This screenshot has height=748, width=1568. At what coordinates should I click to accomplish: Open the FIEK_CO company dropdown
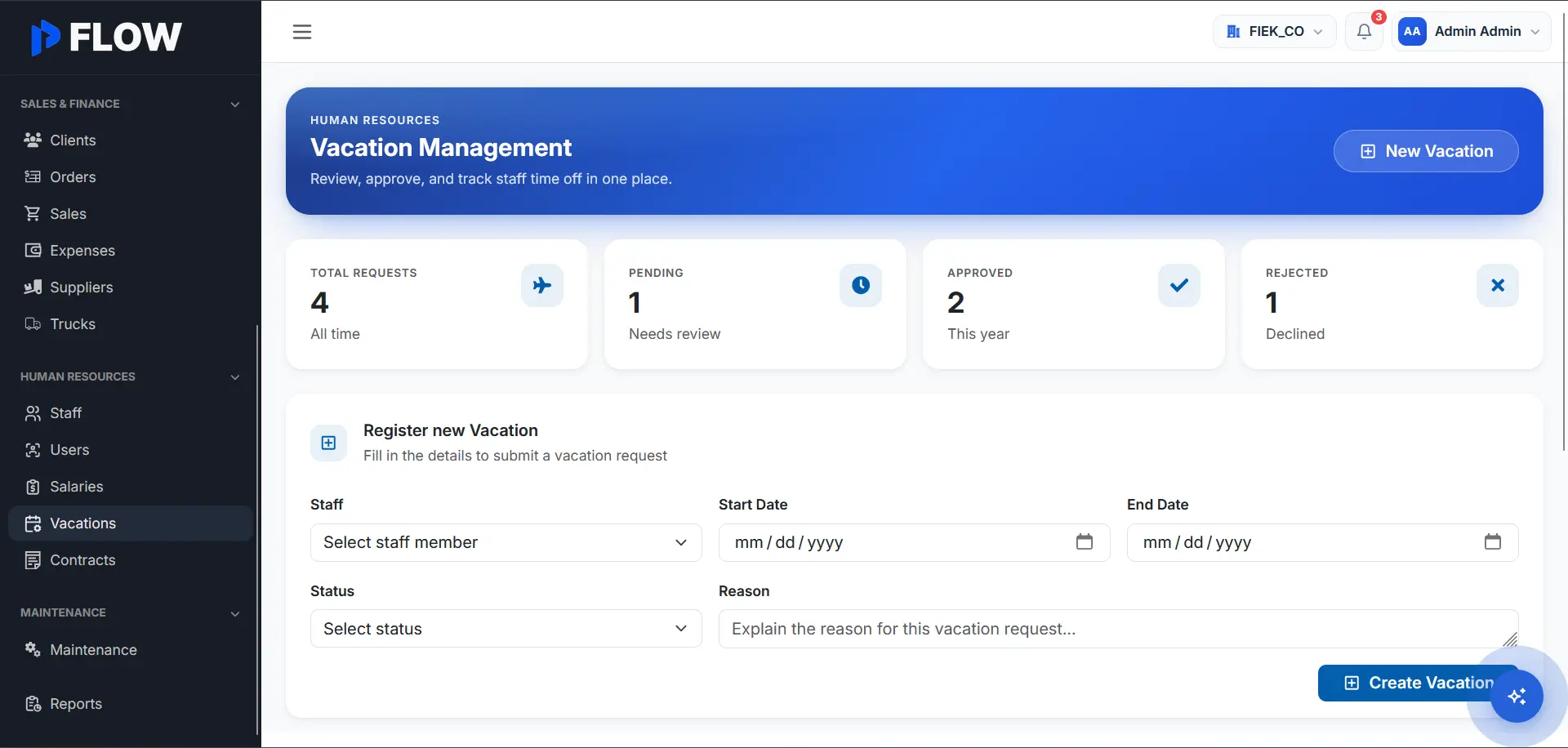click(x=1274, y=32)
